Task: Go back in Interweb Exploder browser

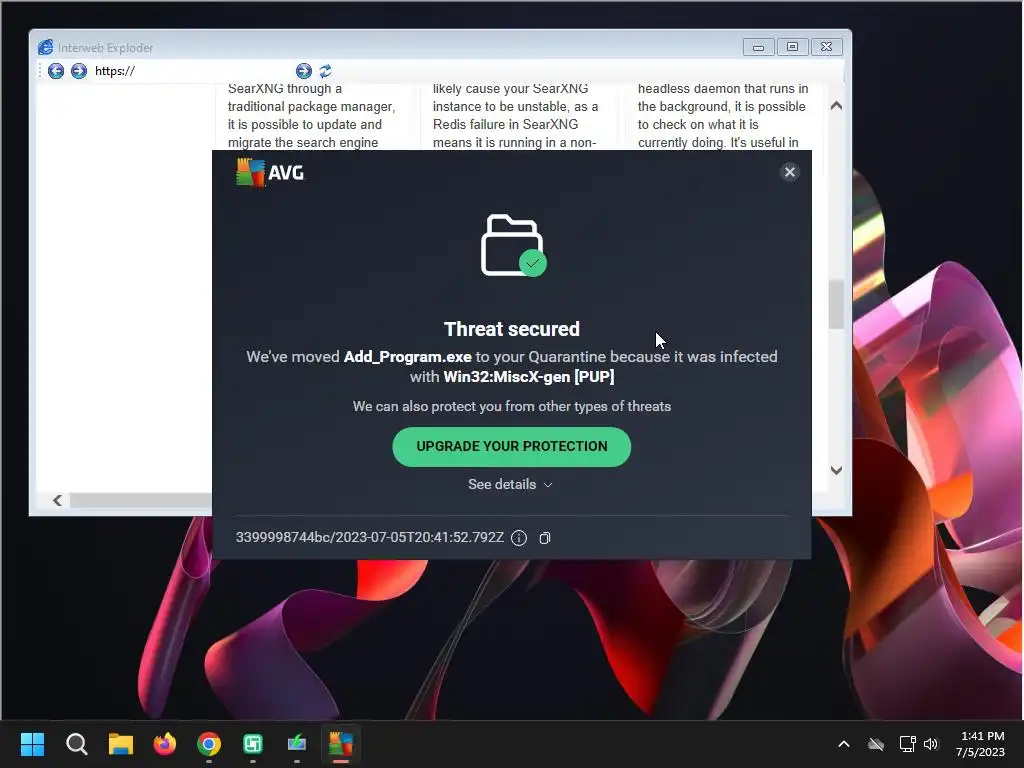Action: (x=56, y=71)
